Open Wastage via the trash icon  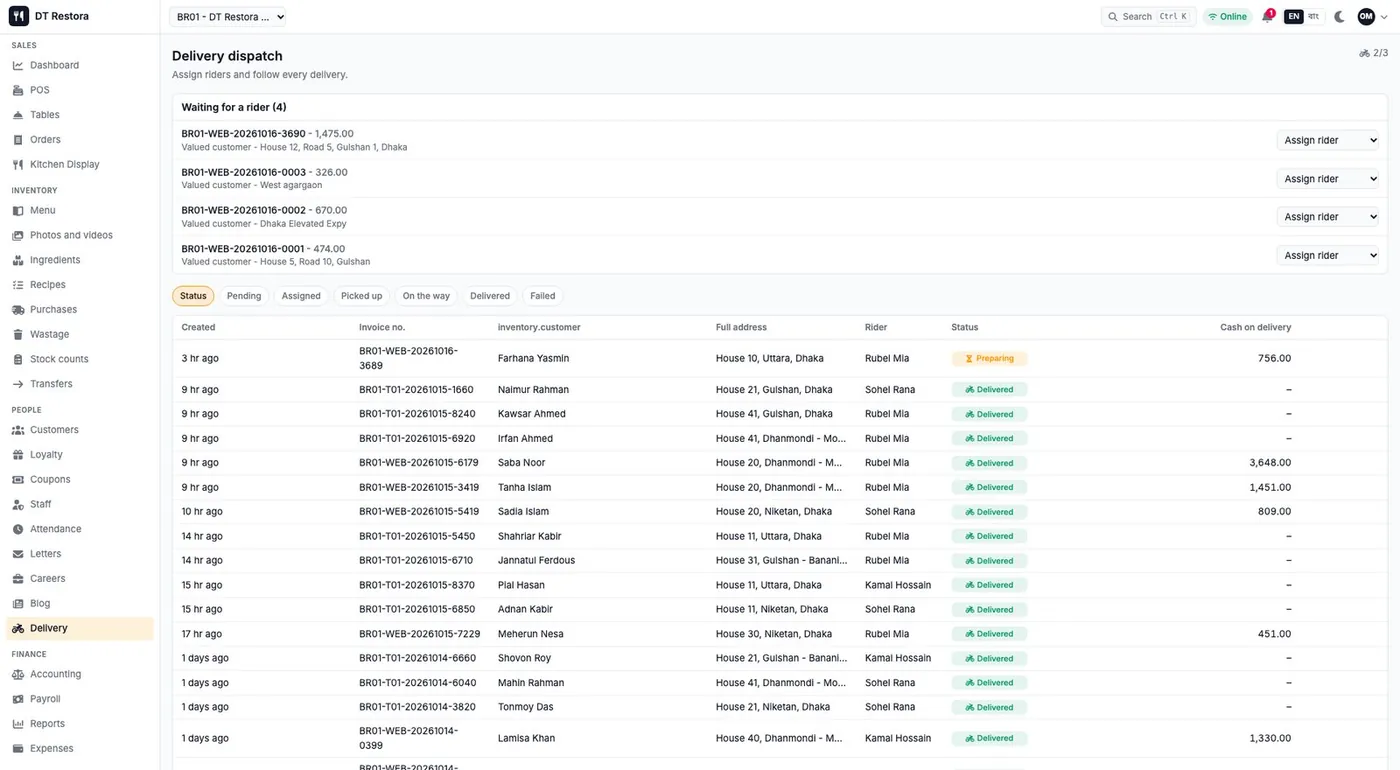tap(18, 334)
